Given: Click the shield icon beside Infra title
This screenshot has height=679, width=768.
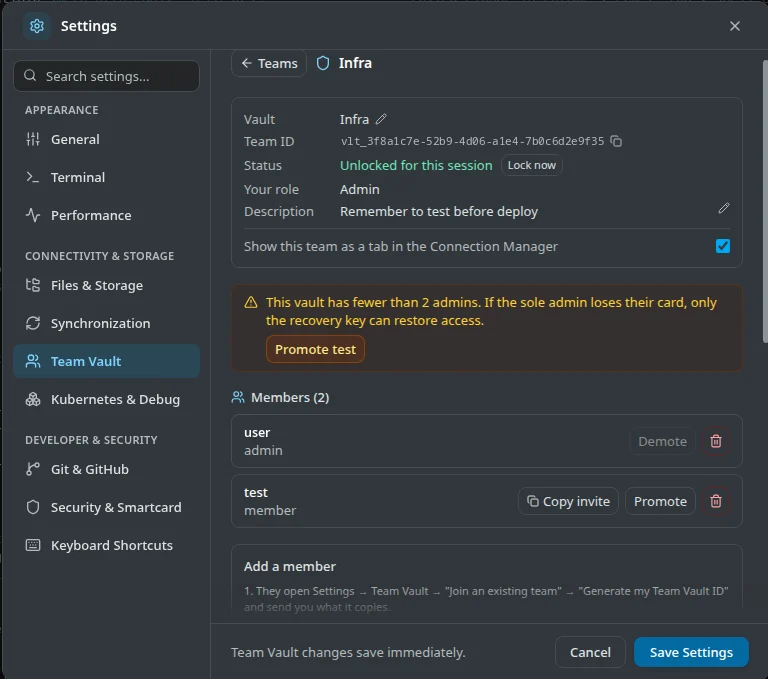Looking at the screenshot, I should coord(323,63).
